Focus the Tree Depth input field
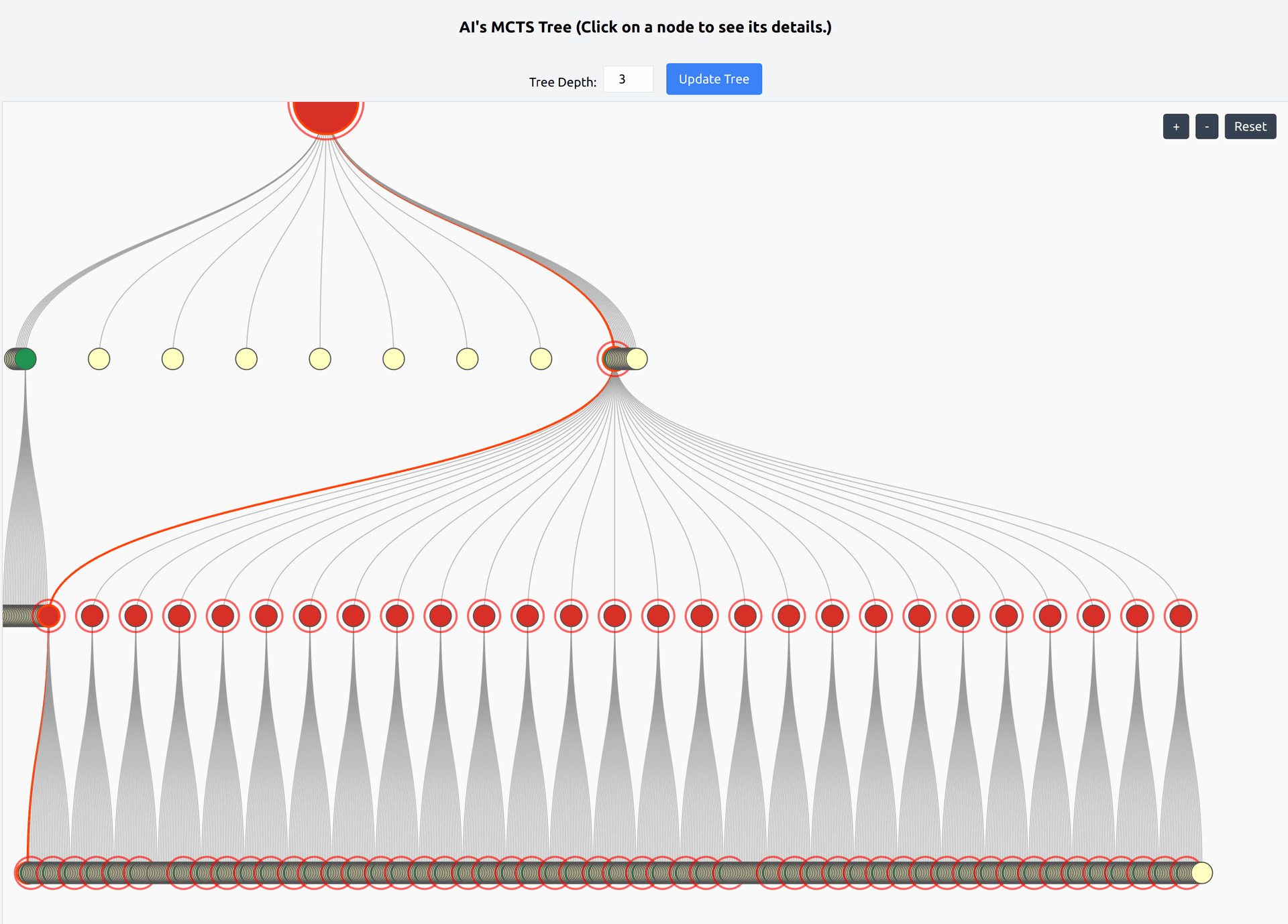Image resolution: width=1288 pixels, height=924 pixels. (x=628, y=79)
